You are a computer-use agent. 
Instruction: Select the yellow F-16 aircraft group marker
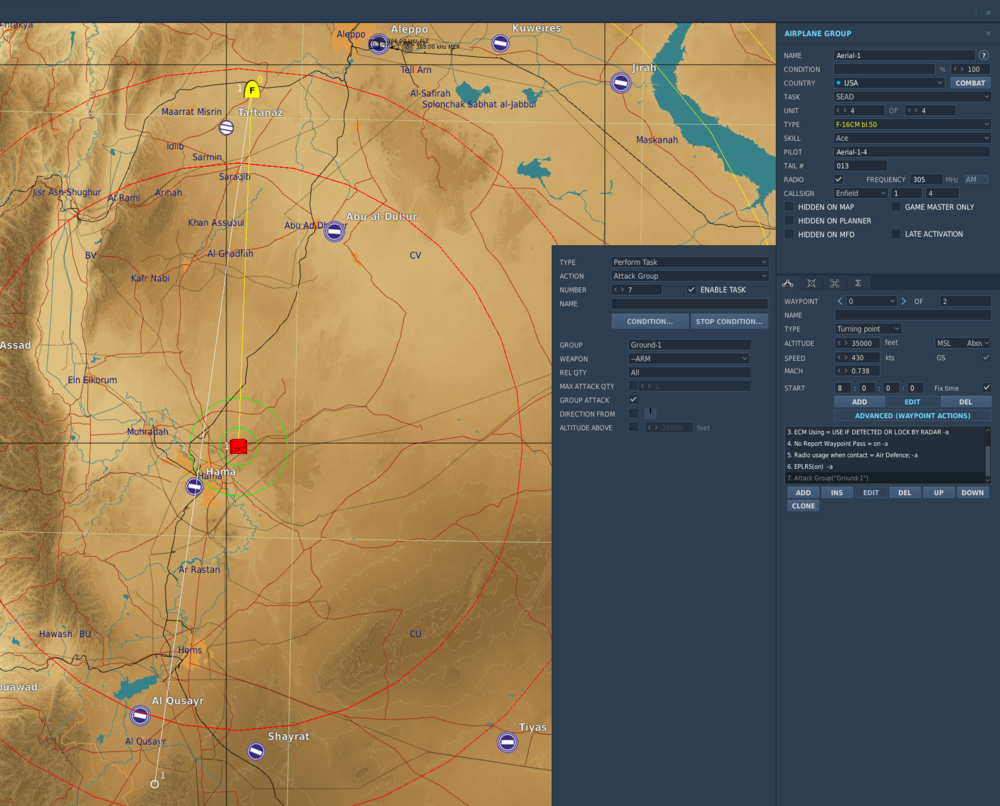point(252,90)
